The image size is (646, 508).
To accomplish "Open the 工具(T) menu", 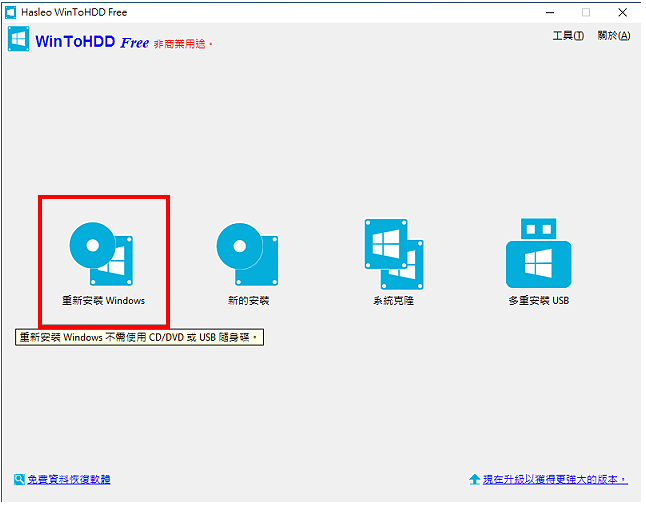I will pyautogui.click(x=568, y=36).
